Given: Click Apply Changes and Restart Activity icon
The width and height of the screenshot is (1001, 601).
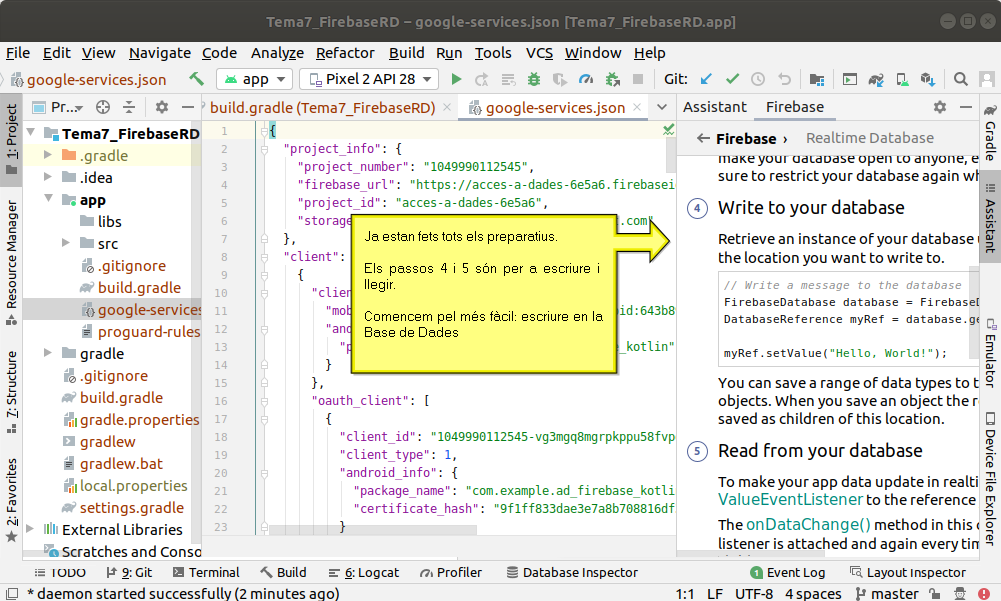Looking at the screenshot, I should pyautogui.click(x=482, y=79).
